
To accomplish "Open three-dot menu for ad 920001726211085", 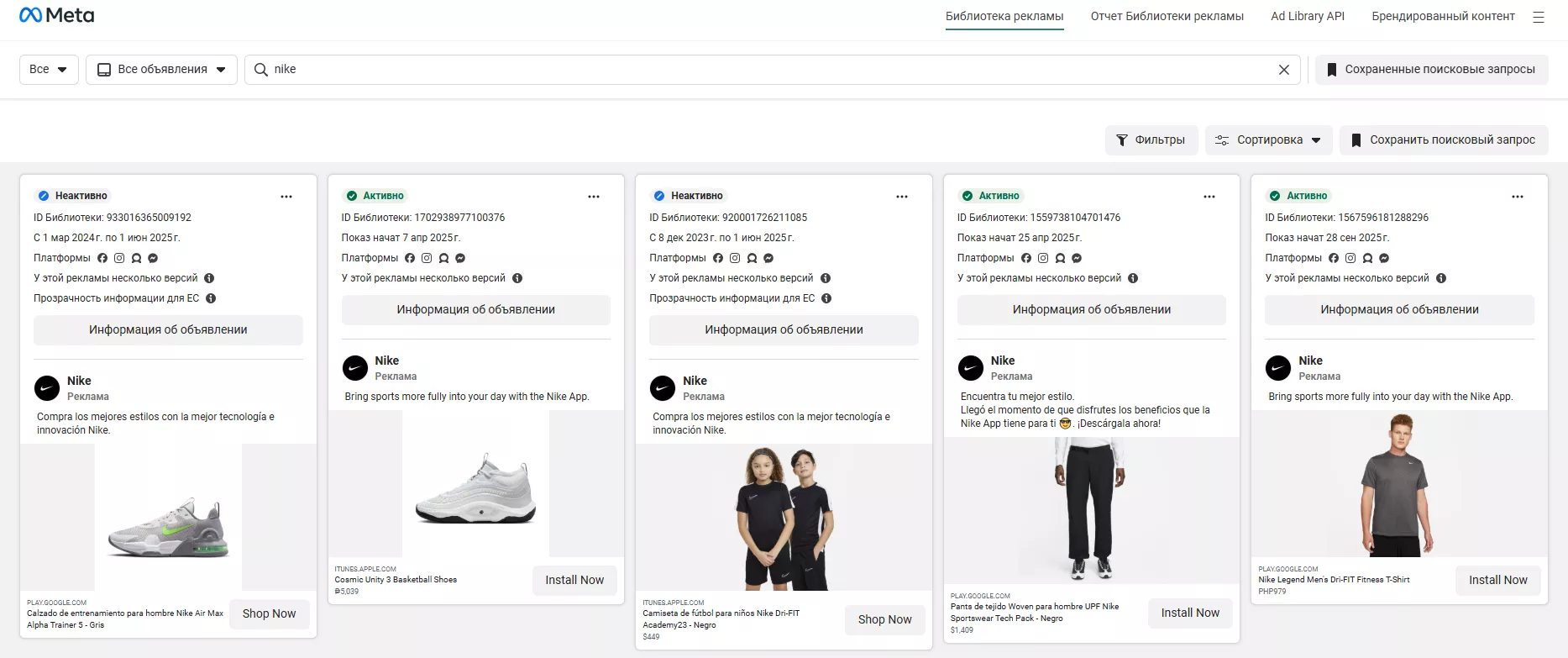I will pos(902,197).
